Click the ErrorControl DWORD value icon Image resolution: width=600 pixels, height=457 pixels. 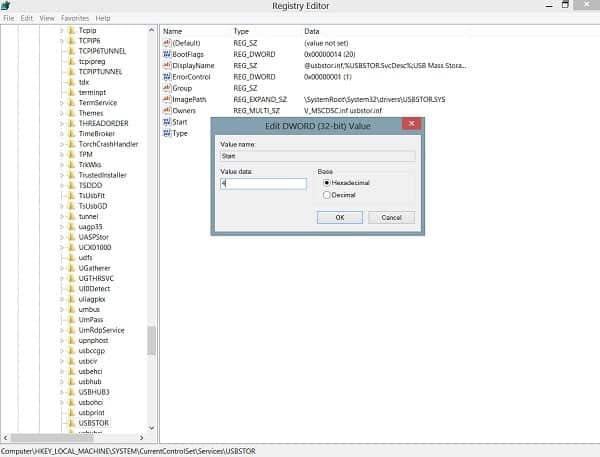click(167, 77)
